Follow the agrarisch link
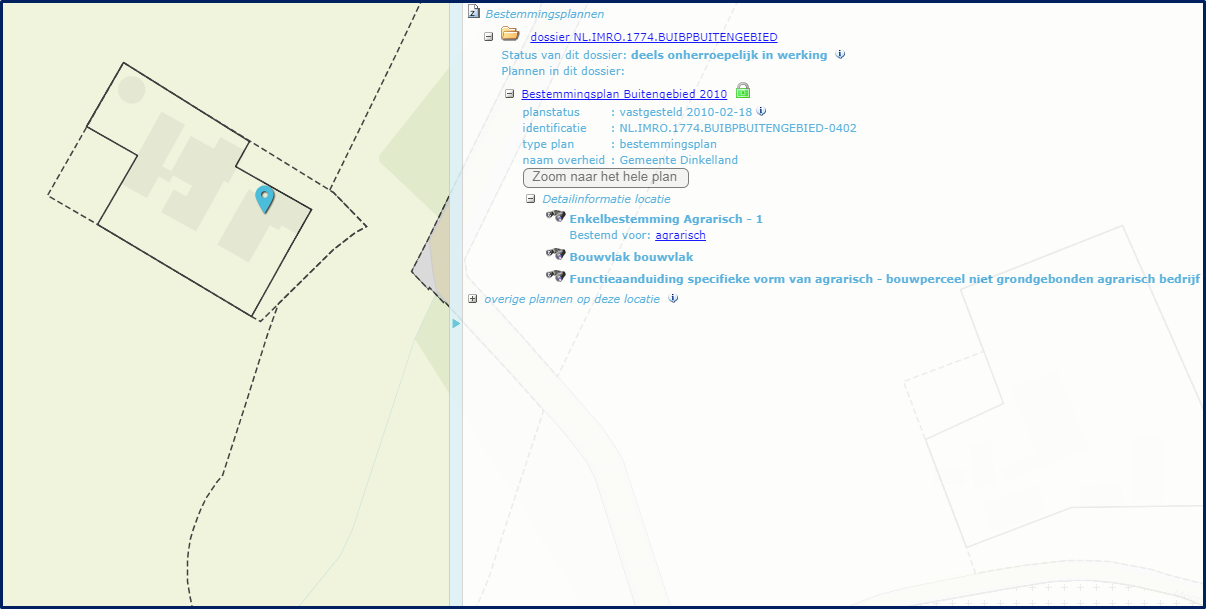 tap(680, 236)
